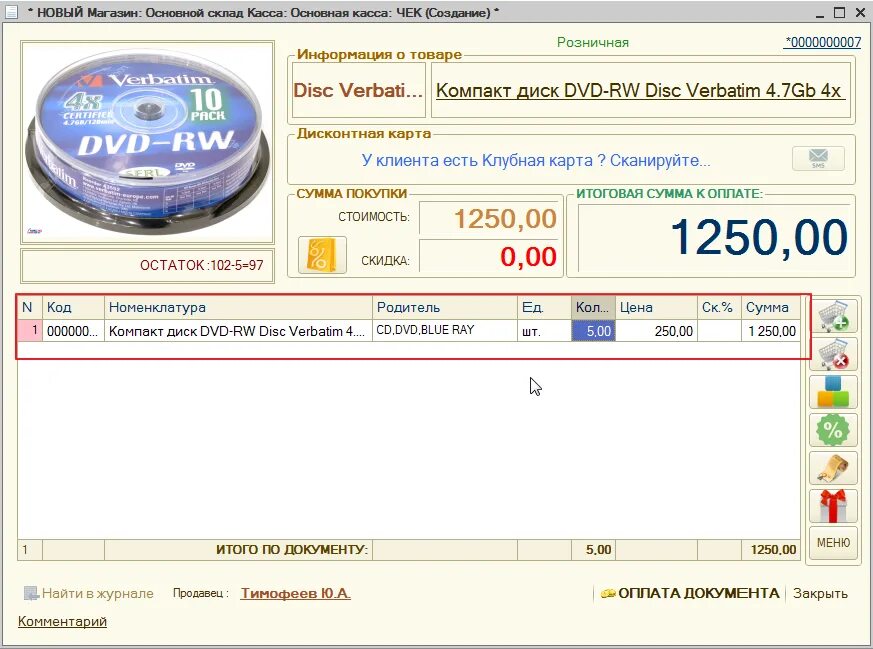Click the Родитель column header
873x649 pixels.
(x=445, y=307)
